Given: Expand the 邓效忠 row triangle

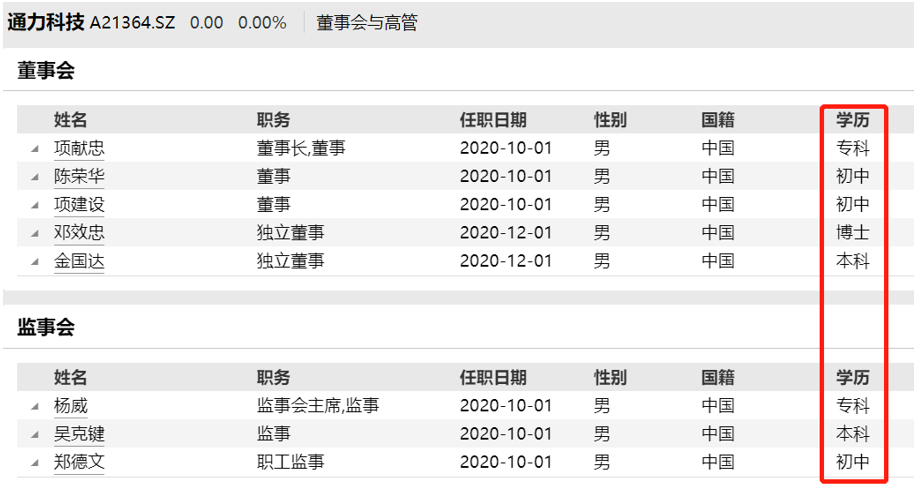Looking at the screenshot, I should pyautogui.click(x=35, y=233).
